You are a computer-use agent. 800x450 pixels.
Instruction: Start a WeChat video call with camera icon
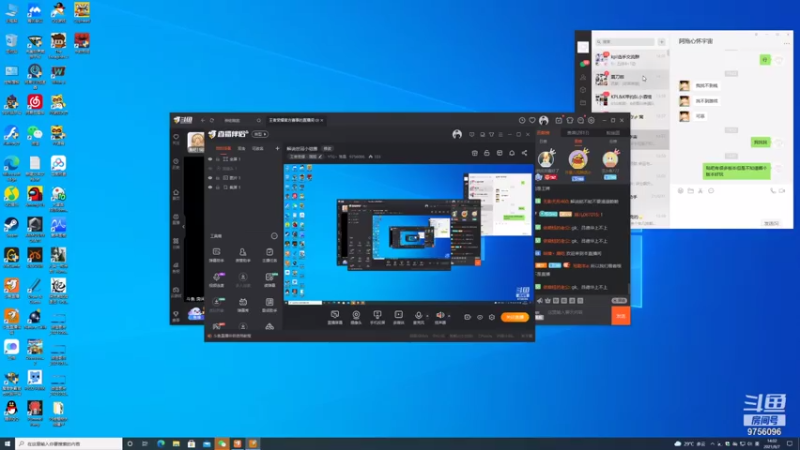pyautogui.click(x=782, y=190)
